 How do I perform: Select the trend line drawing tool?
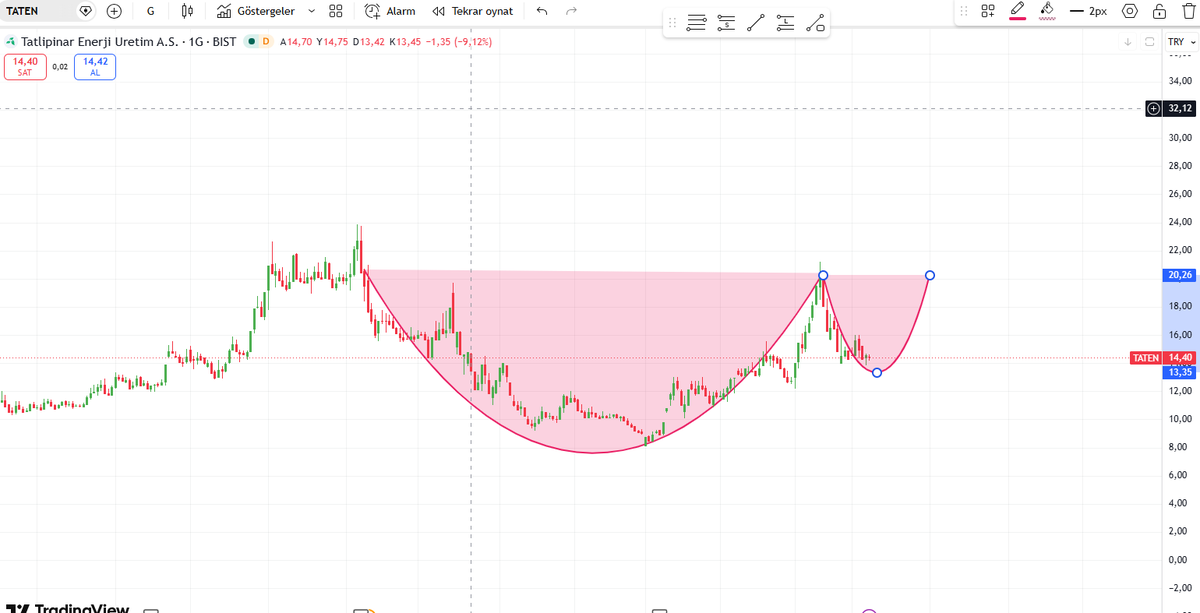(756, 22)
